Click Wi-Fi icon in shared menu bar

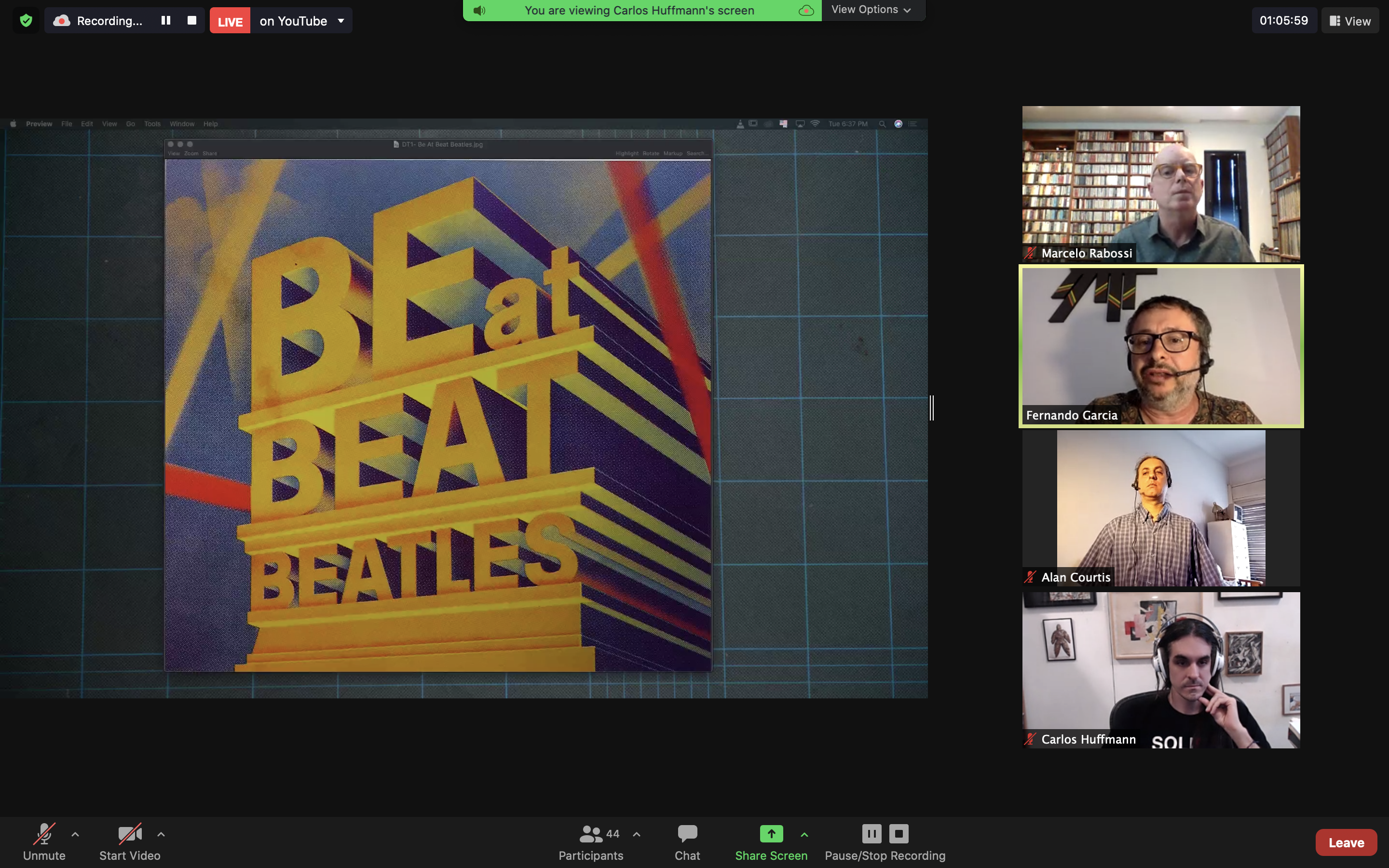click(x=815, y=123)
